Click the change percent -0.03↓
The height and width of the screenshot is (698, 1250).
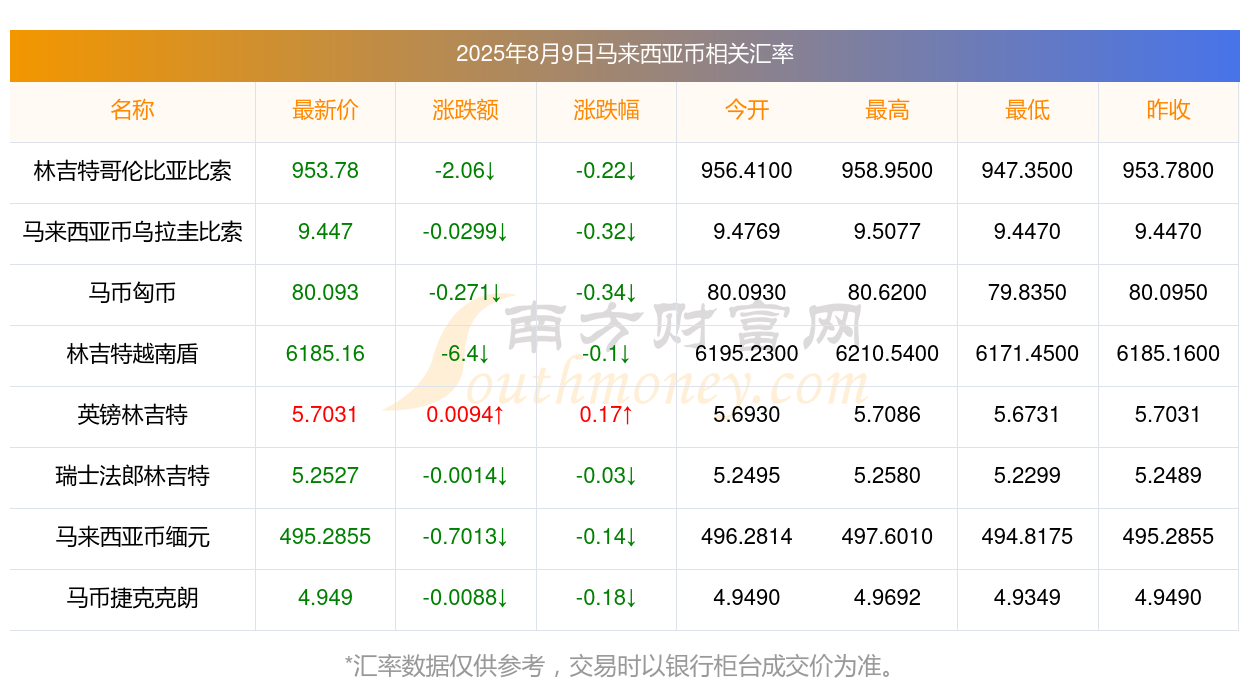606,476
